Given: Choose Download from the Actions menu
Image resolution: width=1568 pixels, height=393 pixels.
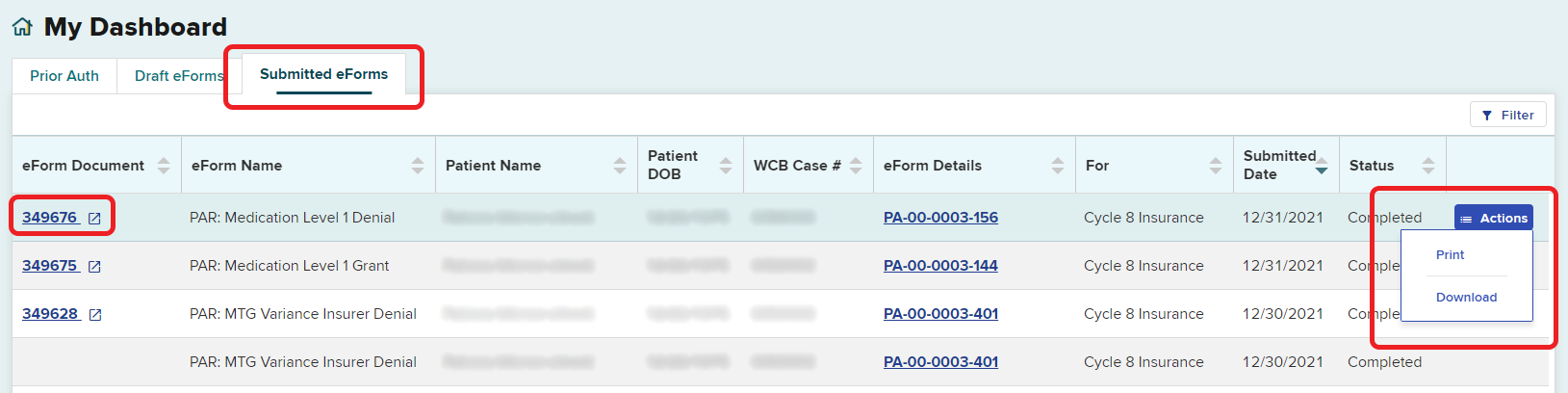Looking at the screenshot, I should [x=1466, y=298].
